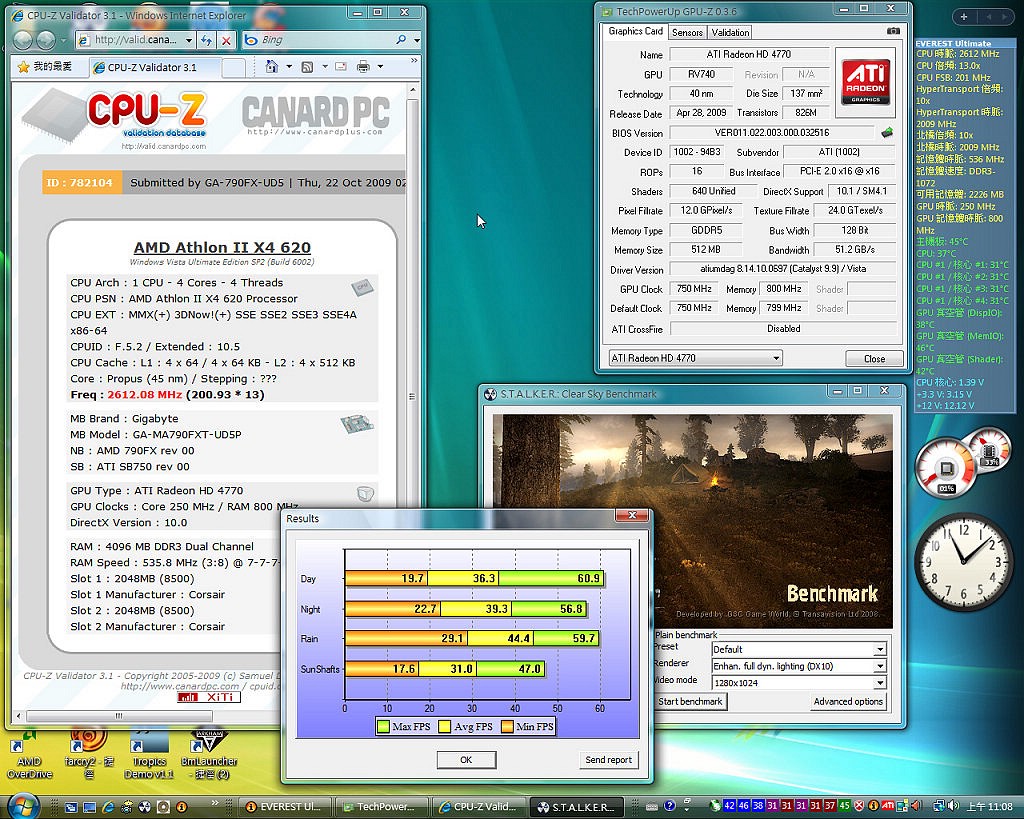1024x819 pixels.
Task: Switch to the Validation tab in GPU-Z
Action: pyautogui.click(x=730, y=33)
